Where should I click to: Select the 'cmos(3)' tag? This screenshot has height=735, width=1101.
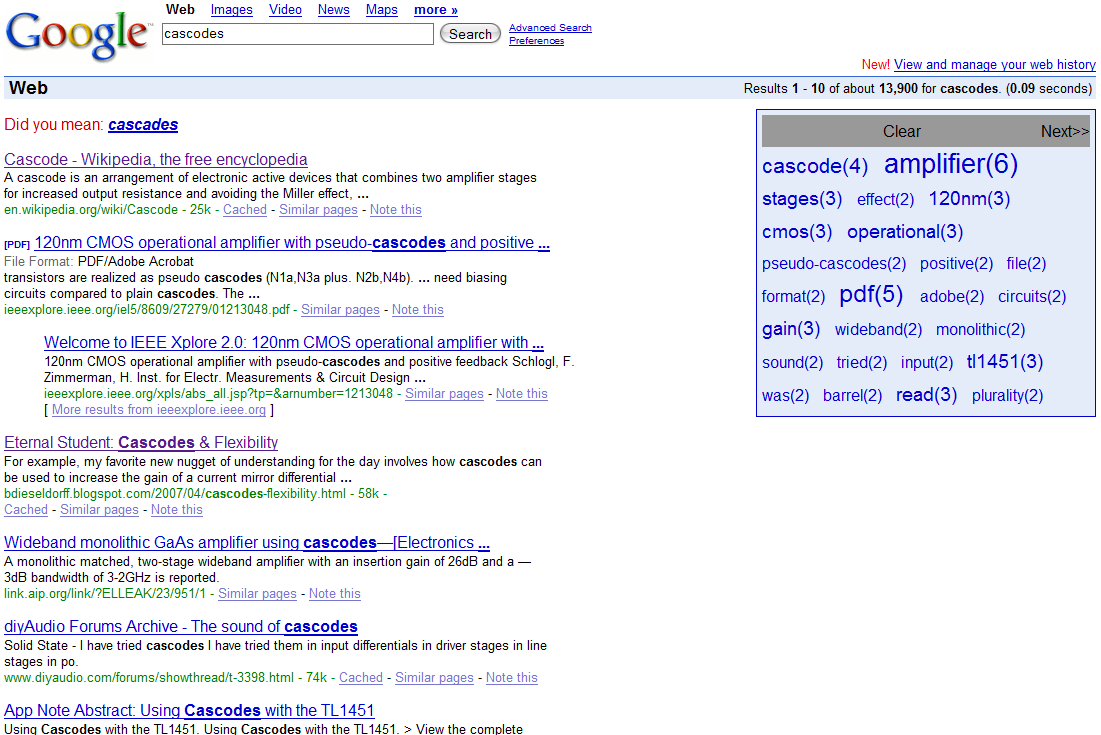coord(797,232)
